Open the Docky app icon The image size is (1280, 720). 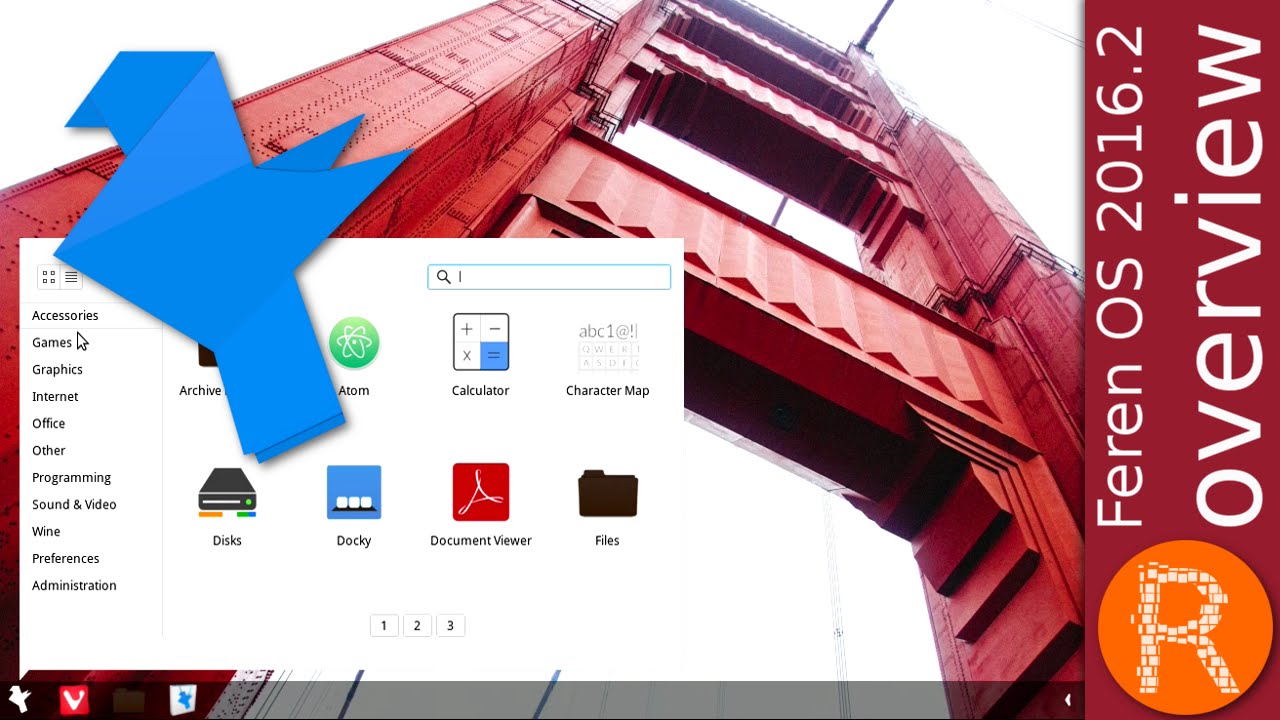[354, 492]
